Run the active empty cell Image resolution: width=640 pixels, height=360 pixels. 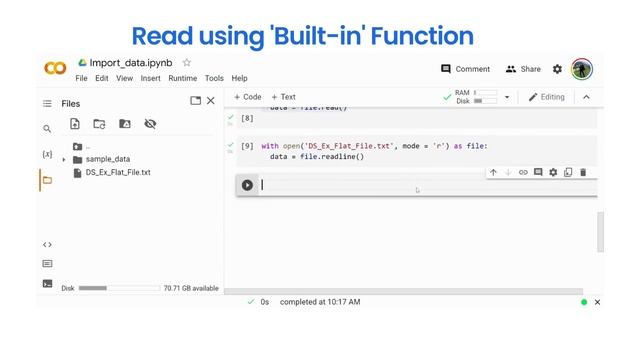pyautogui.click(x=247, y=185)
